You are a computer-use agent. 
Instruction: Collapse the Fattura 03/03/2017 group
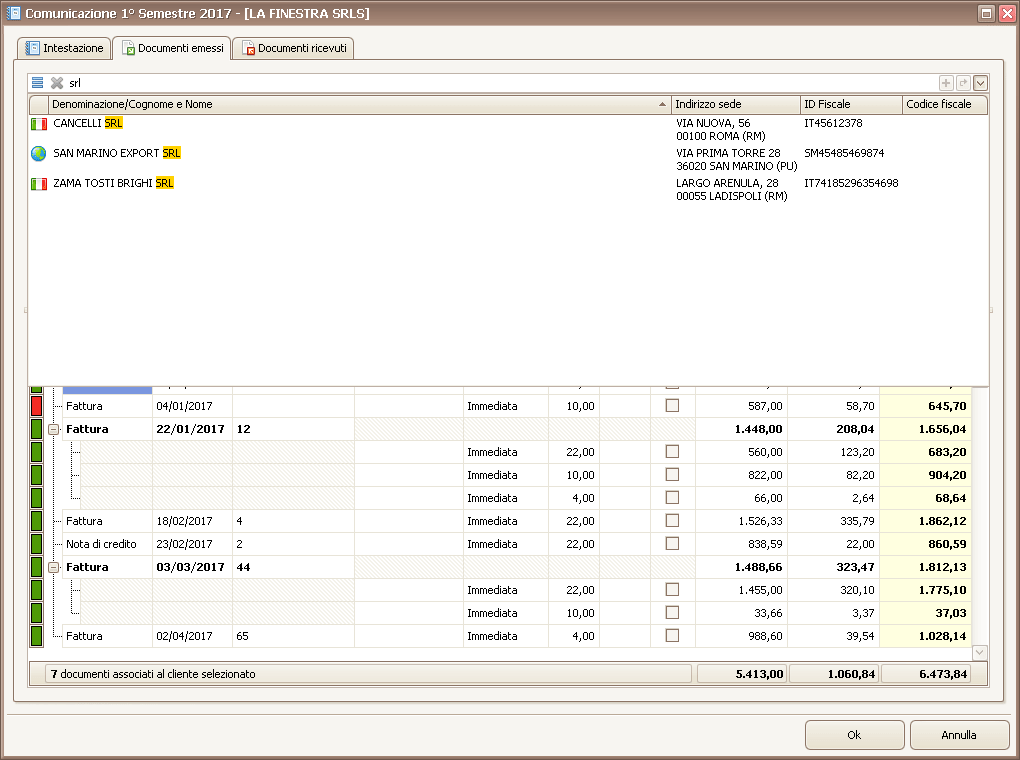tap(54, 567)
